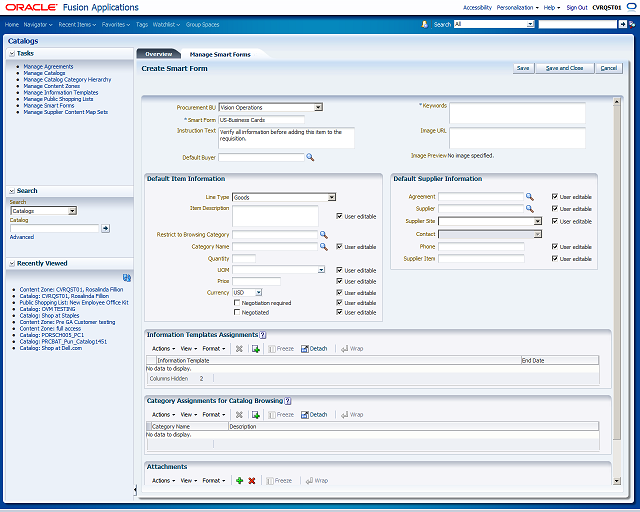Toggle User editable for Category Name
The height and width of the screenshot is (512, 640).
pyautogui.click(x=339, y=247)
